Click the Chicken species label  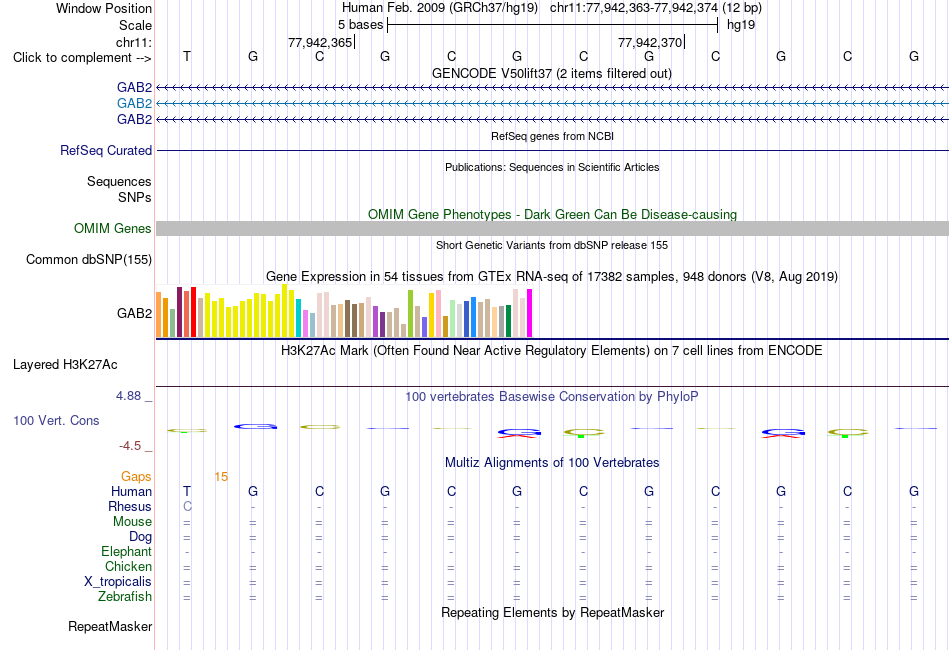[128, 566]
